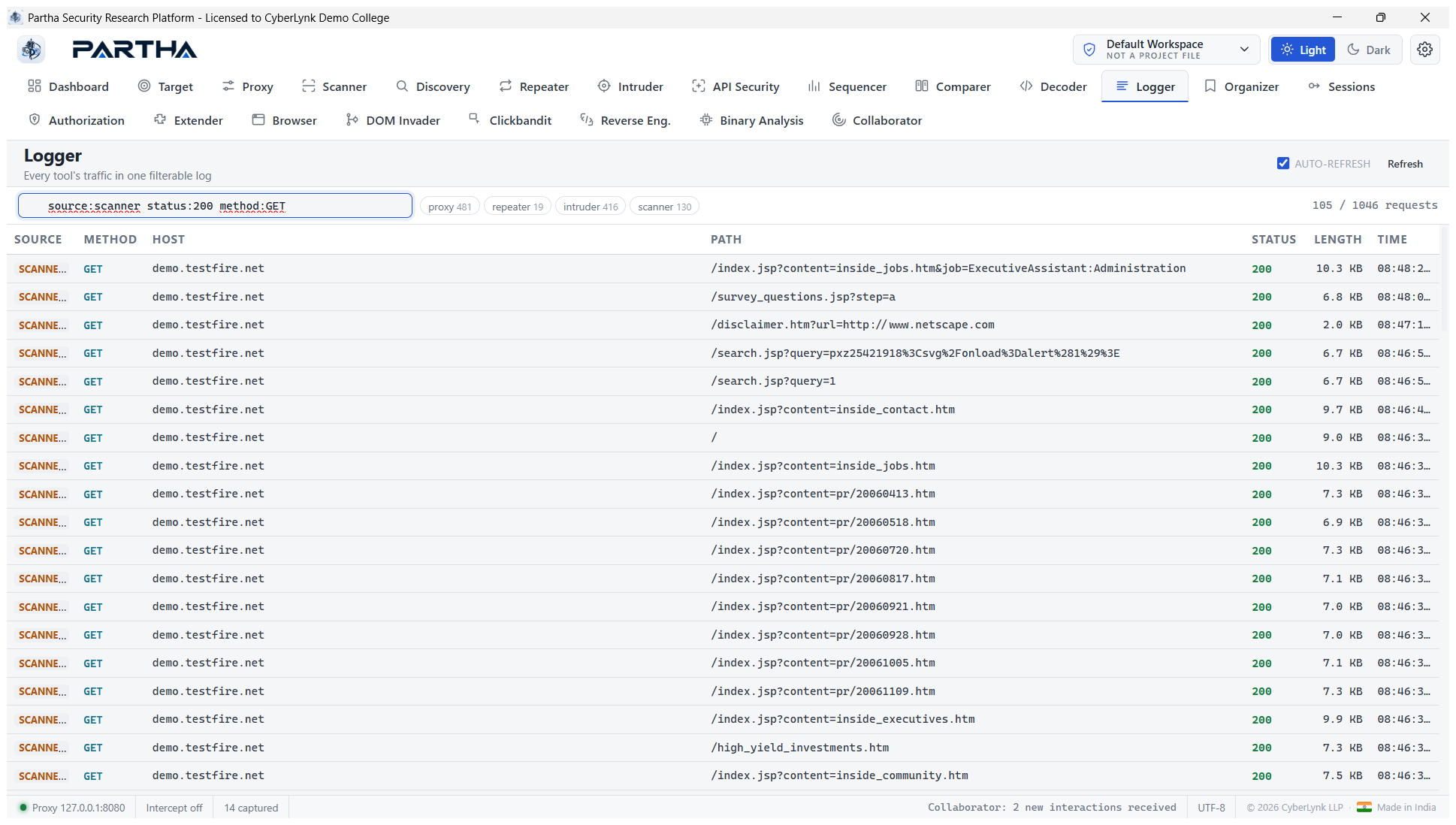Click the API Security icon
This screenshot has height=825, width=1456.
(699, 86)
